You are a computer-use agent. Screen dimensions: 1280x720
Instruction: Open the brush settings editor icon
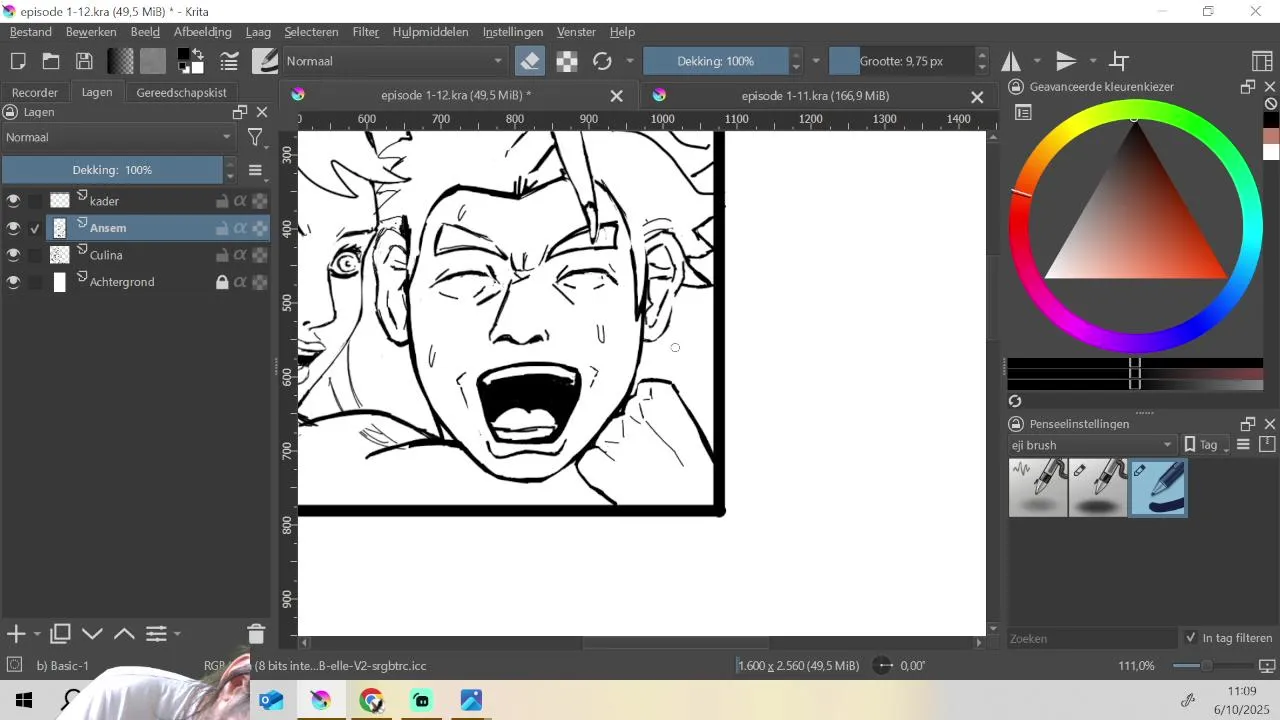(229, 61)
